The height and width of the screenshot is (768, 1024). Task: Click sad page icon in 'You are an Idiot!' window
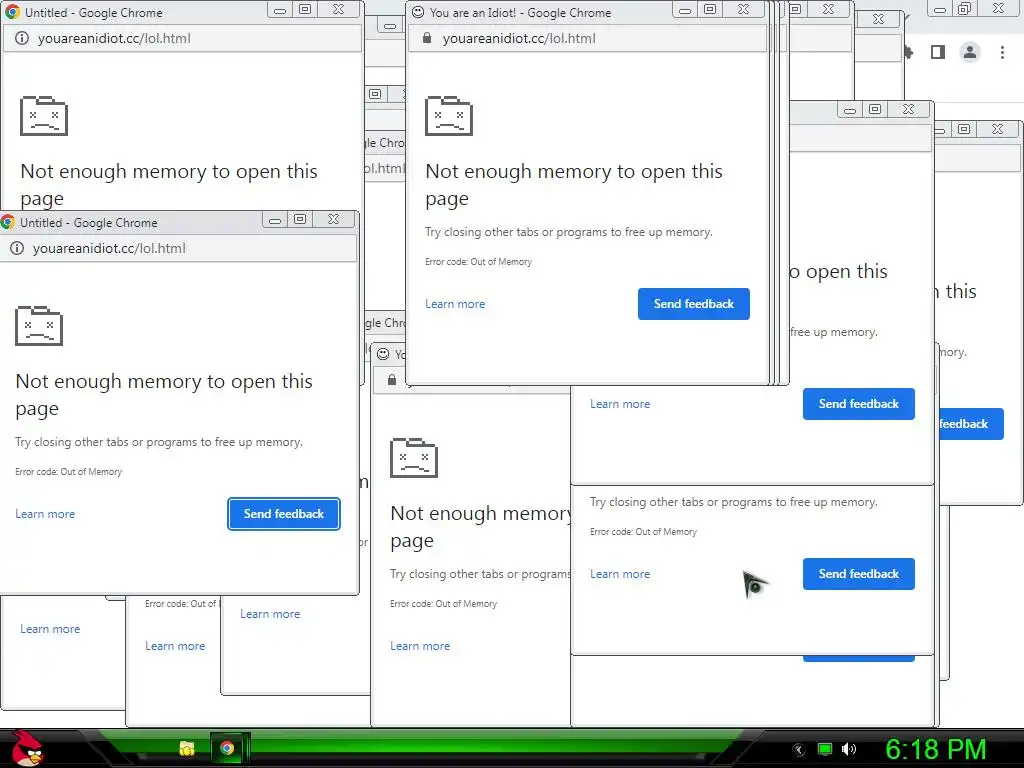click(x=449, y=116)
